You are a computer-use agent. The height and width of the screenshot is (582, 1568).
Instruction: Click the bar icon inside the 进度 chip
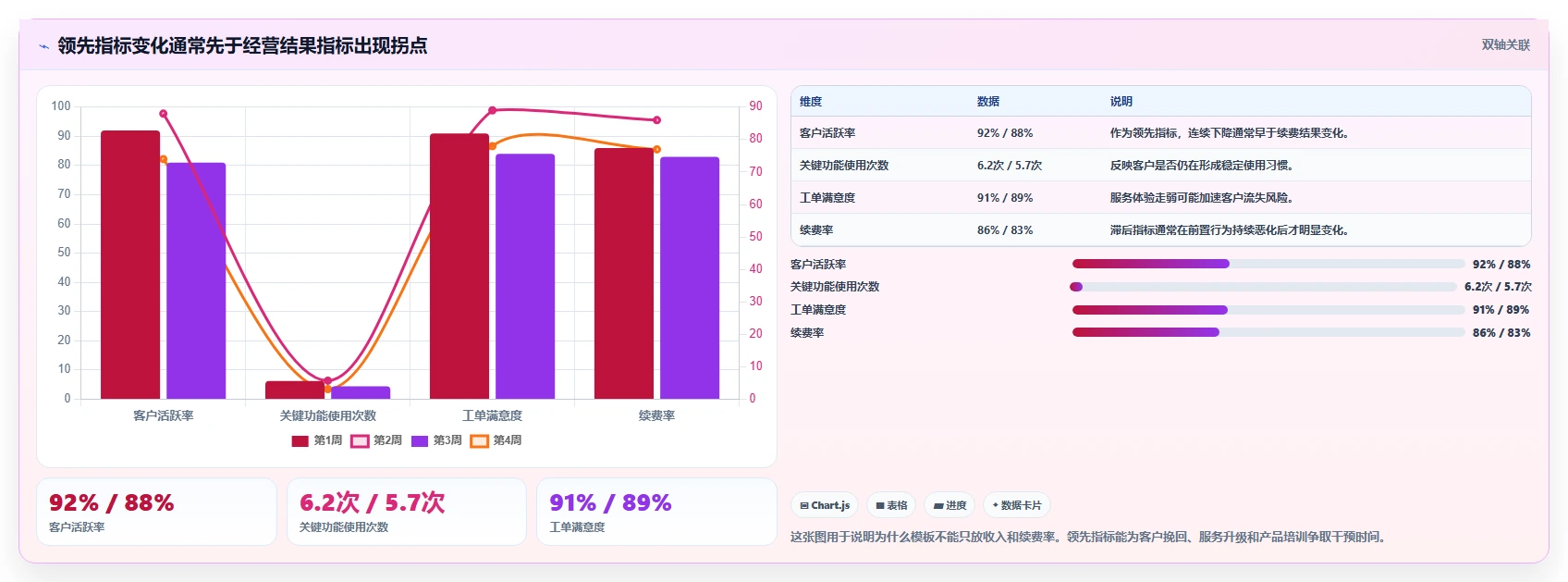point(938,506)
